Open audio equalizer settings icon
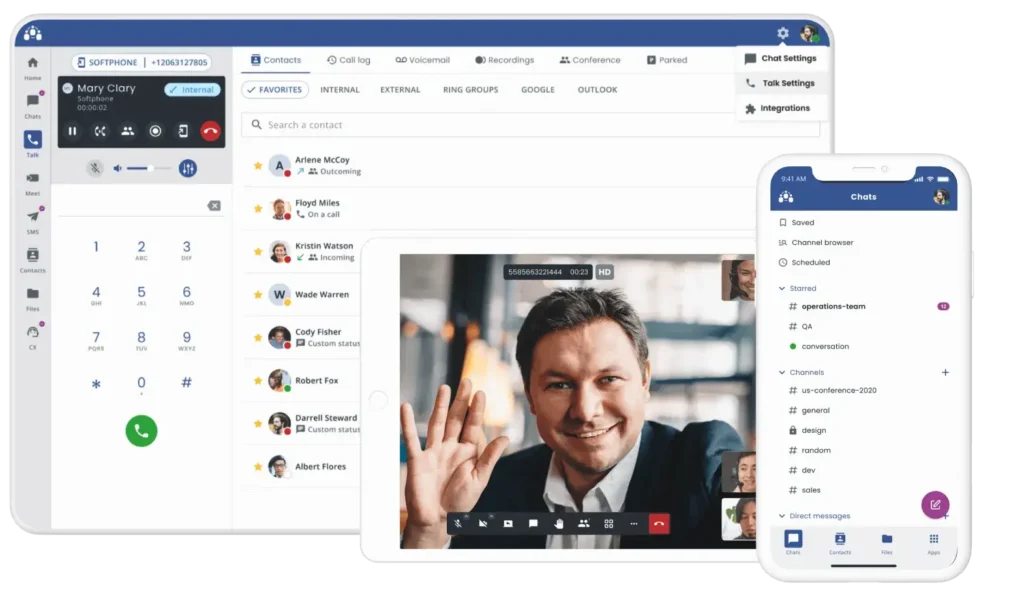The image size is (1024, 605). point(188,168)
